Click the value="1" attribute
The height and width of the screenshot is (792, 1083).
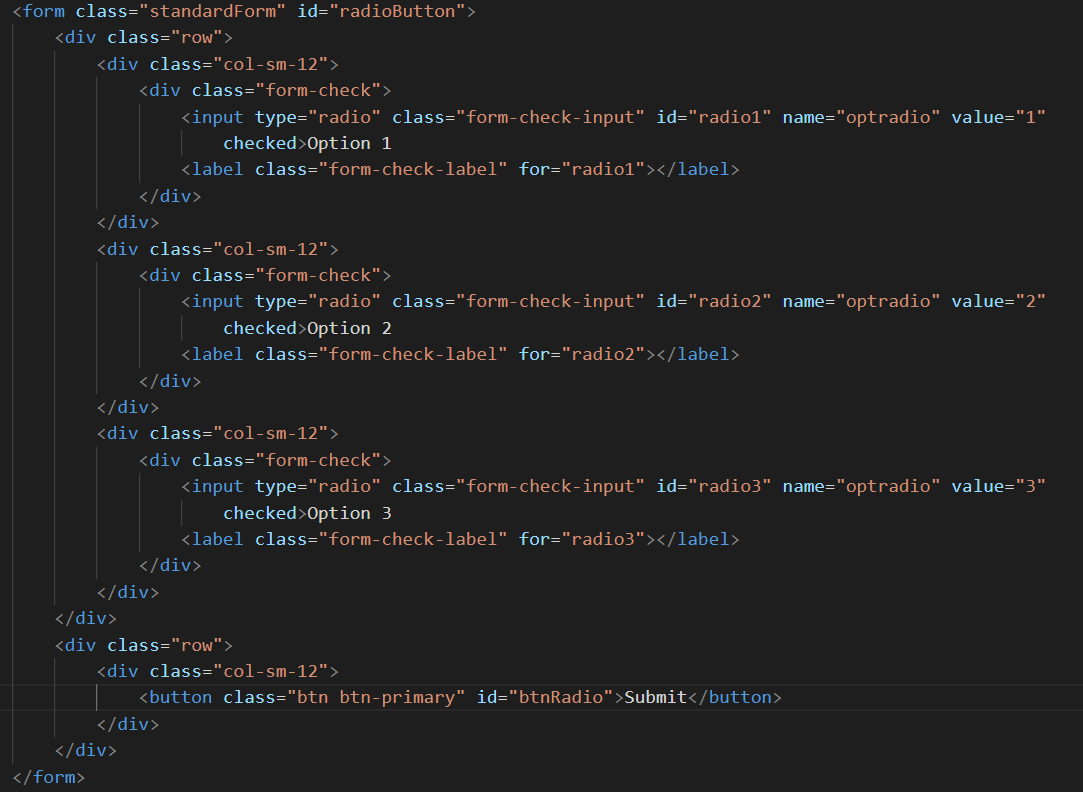point(998,117)
